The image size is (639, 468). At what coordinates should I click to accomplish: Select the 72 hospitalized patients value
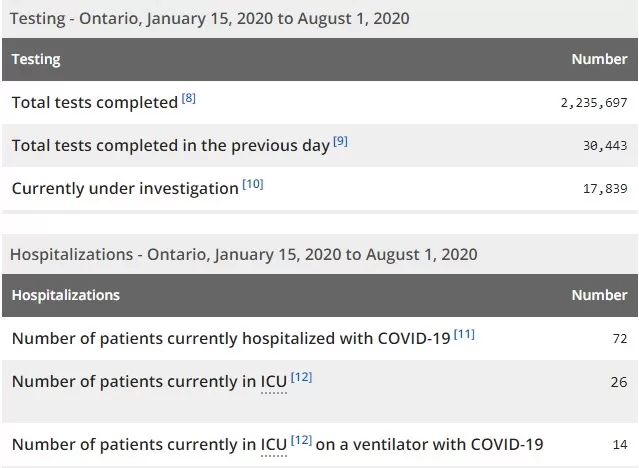(x=620, y=339)
